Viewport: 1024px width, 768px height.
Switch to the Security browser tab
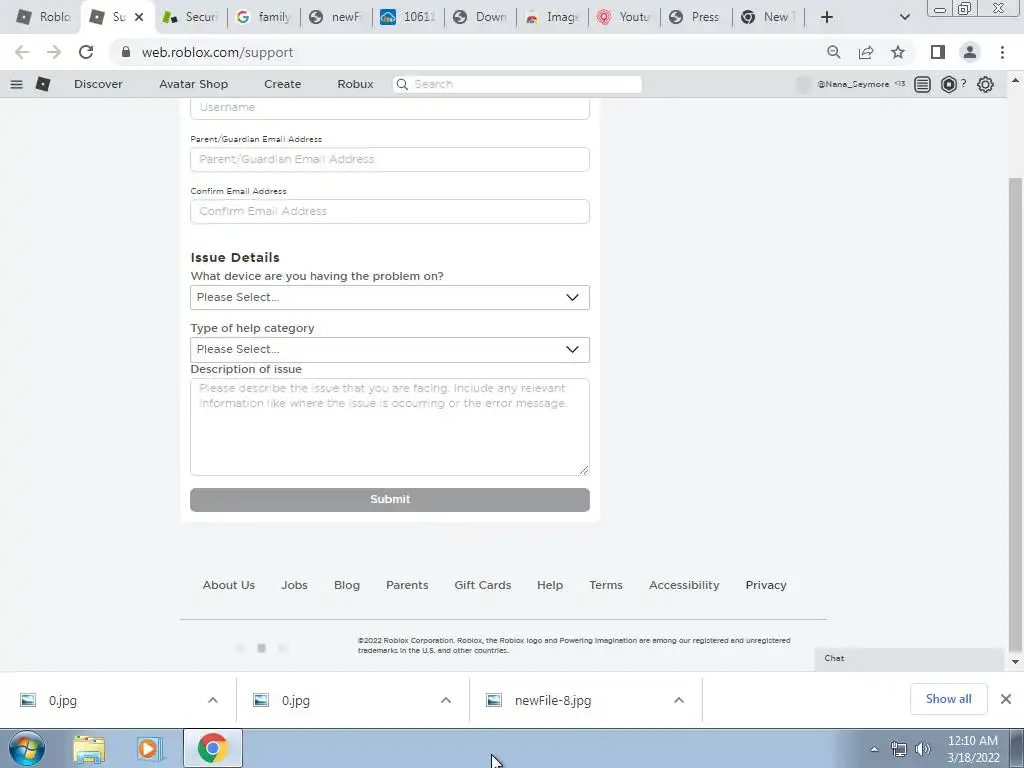click(x=191, y=17)
